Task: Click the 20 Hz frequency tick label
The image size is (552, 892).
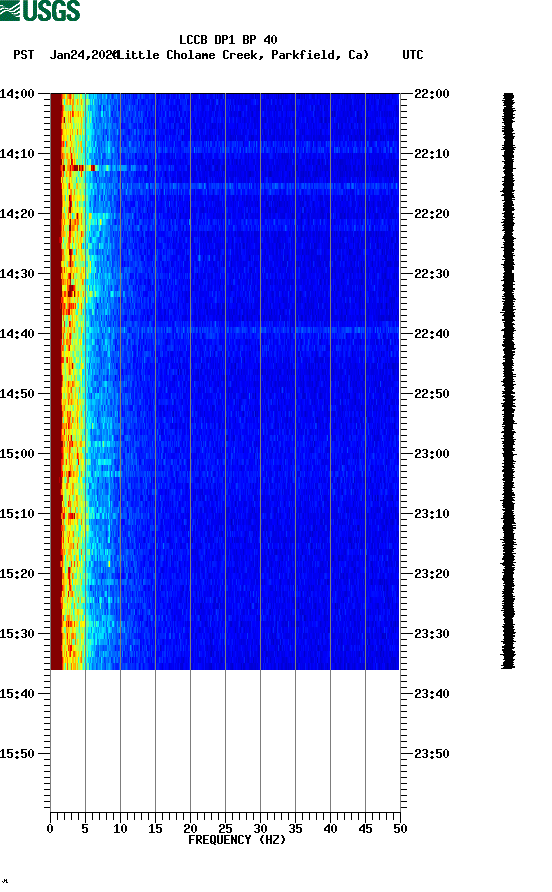Action: (190, 829)
